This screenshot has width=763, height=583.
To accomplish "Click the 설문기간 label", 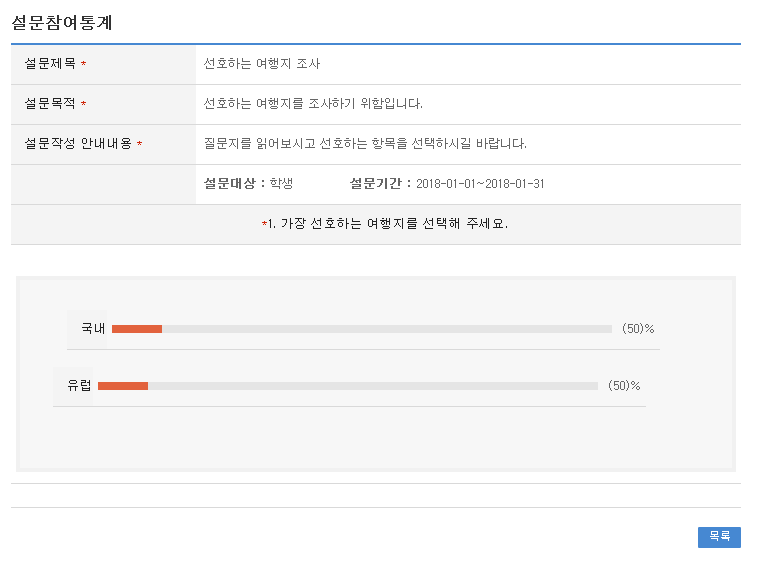I will [377, 184].
